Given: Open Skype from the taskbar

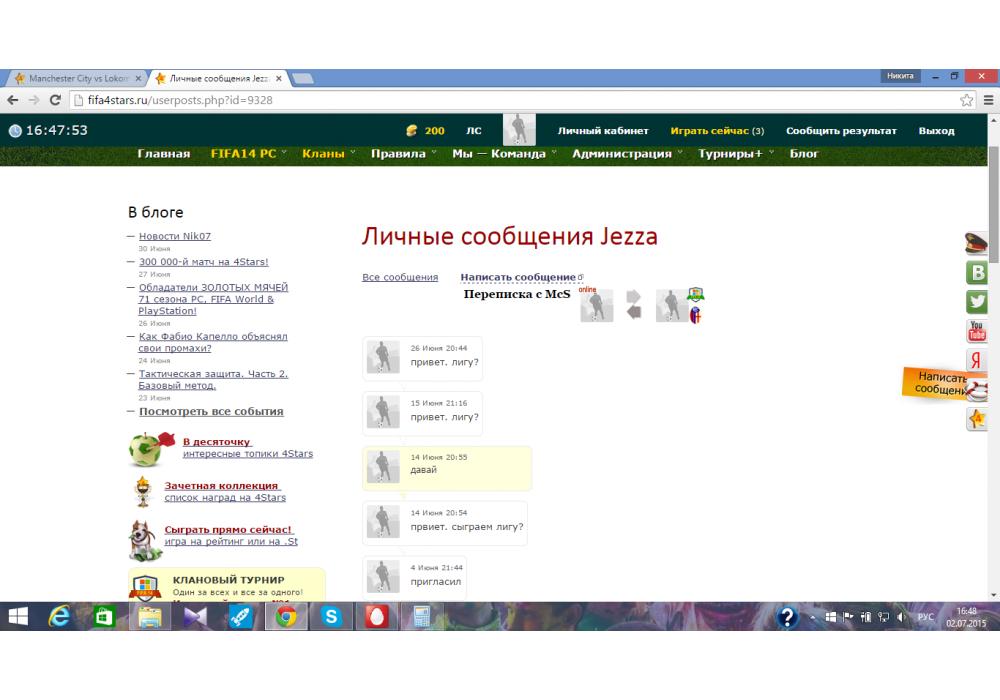Looking at the screenshot, I should (x=331, y=617).
